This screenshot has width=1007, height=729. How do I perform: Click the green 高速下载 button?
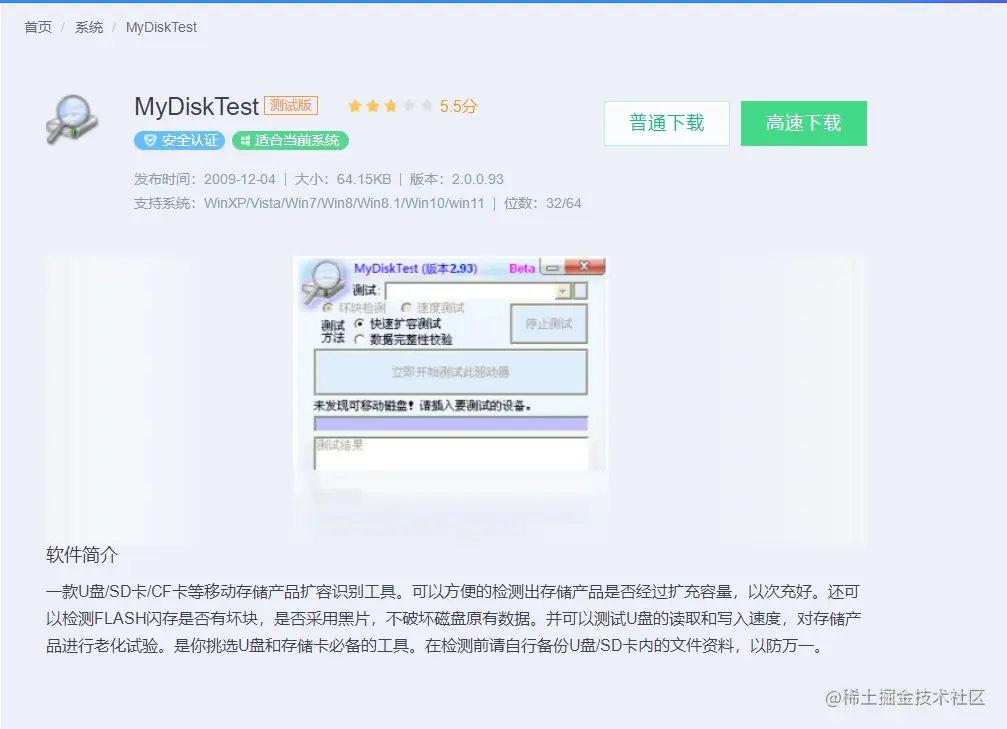803,123
